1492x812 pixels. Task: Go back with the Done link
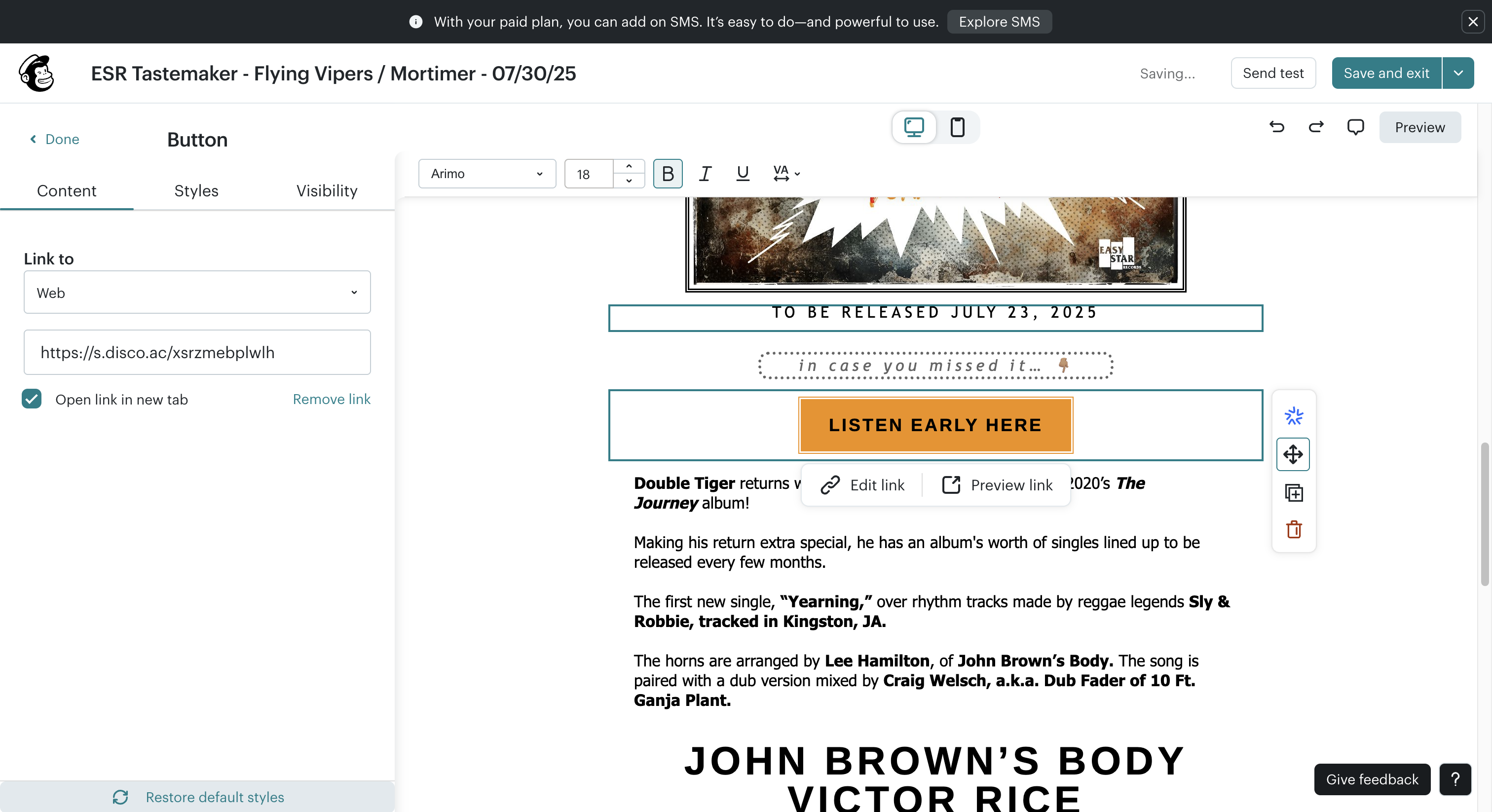[54, 139]
